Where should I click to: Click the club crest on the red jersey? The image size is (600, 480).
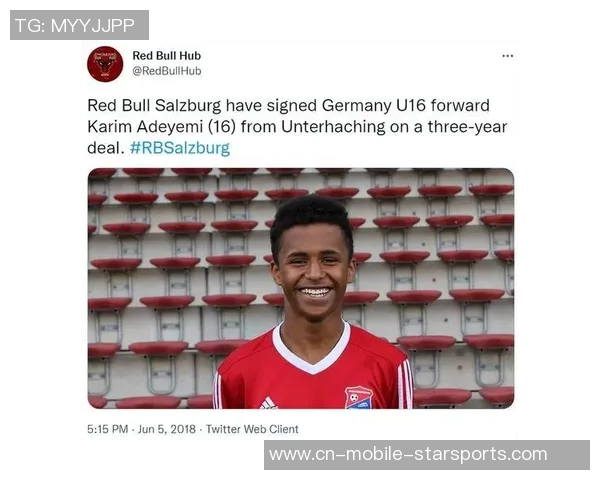[x=358, y=398]
